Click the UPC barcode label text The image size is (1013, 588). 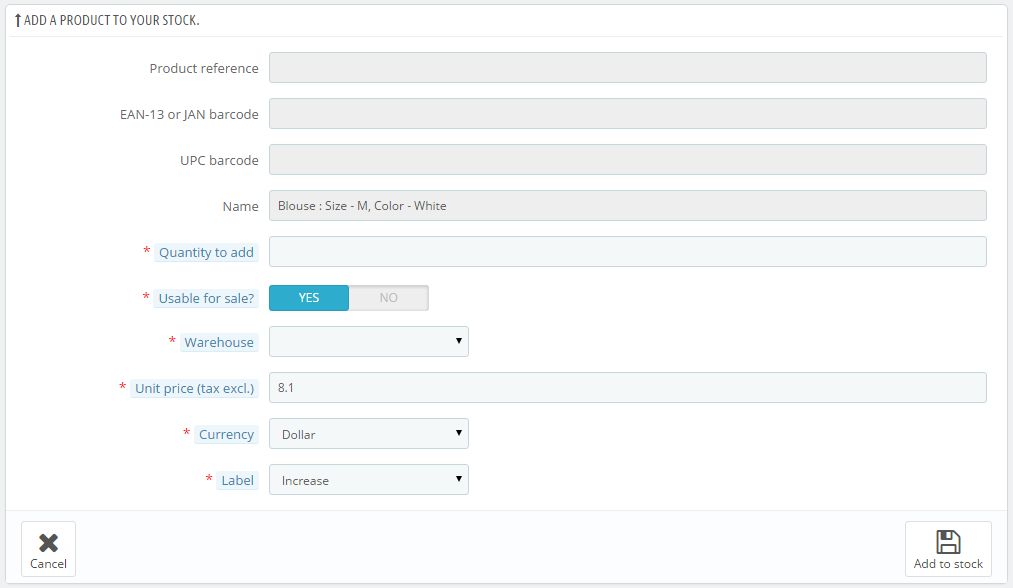(x=219, y=160)
